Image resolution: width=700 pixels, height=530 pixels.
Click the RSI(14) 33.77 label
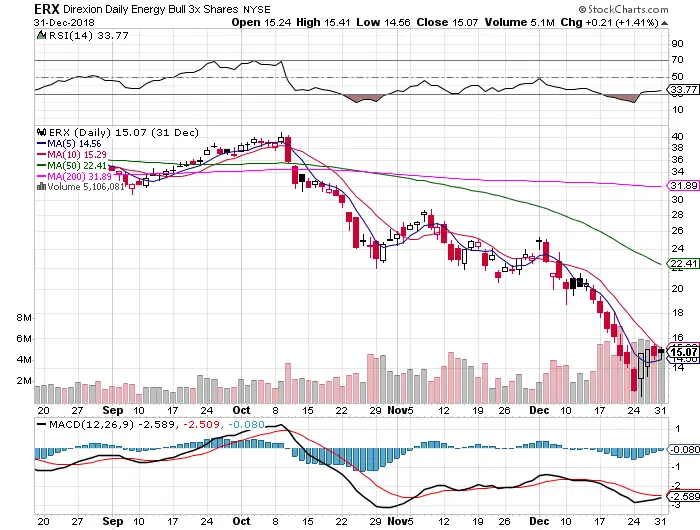[x=88, y=35]
